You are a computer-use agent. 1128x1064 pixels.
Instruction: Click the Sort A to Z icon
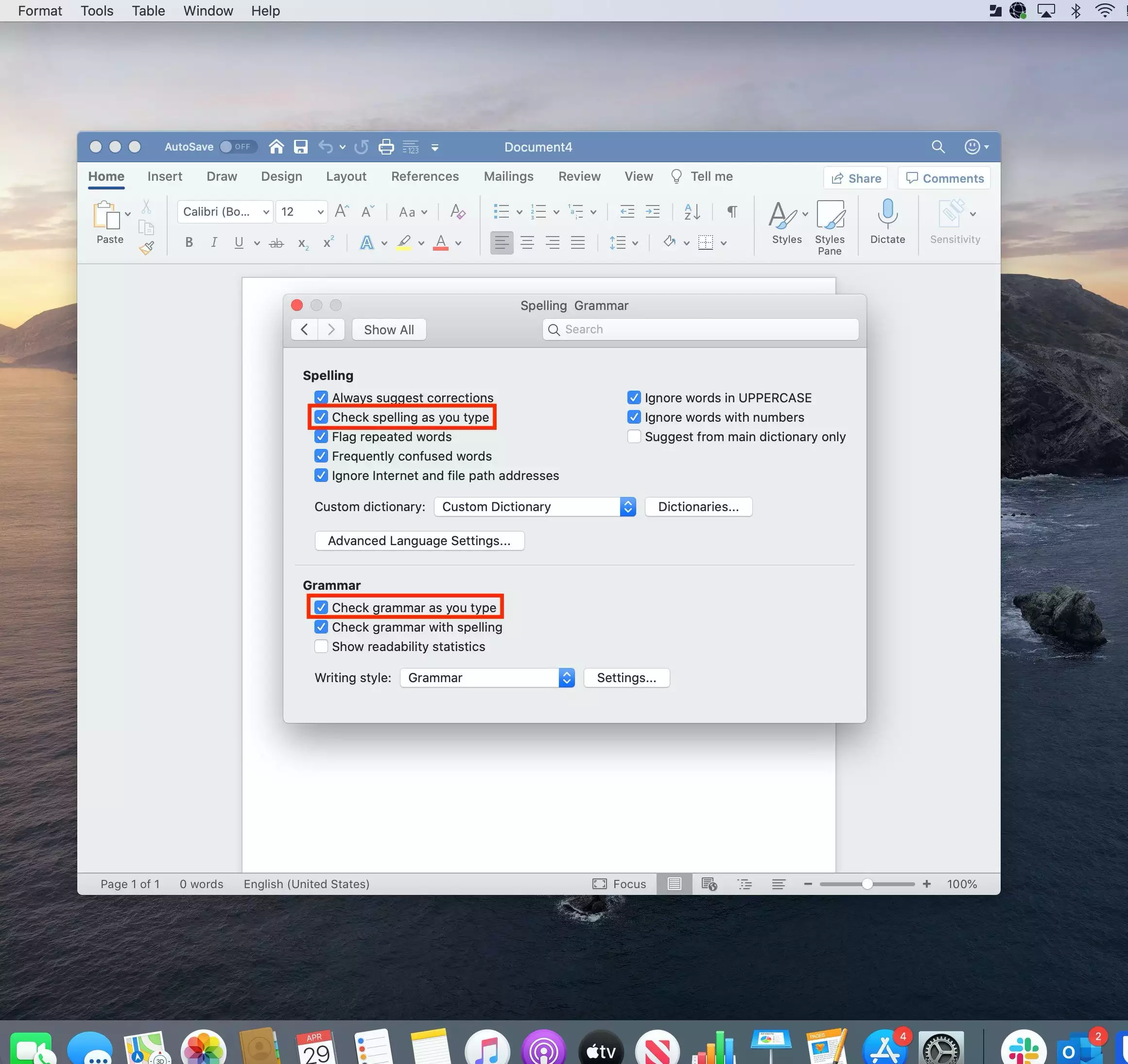coord(692,211)
